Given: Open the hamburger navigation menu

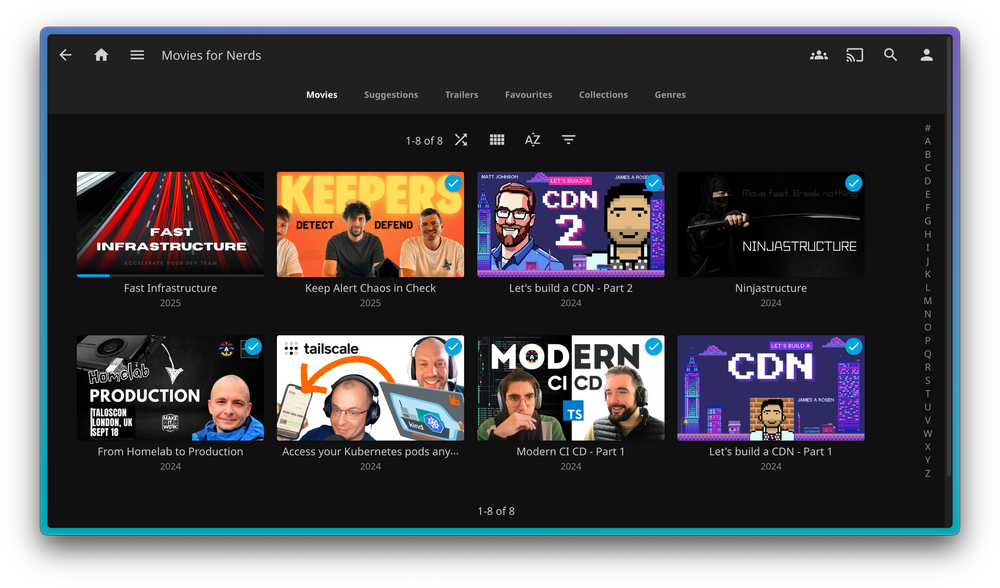Looking at the screenshot, I should (137, 55).
